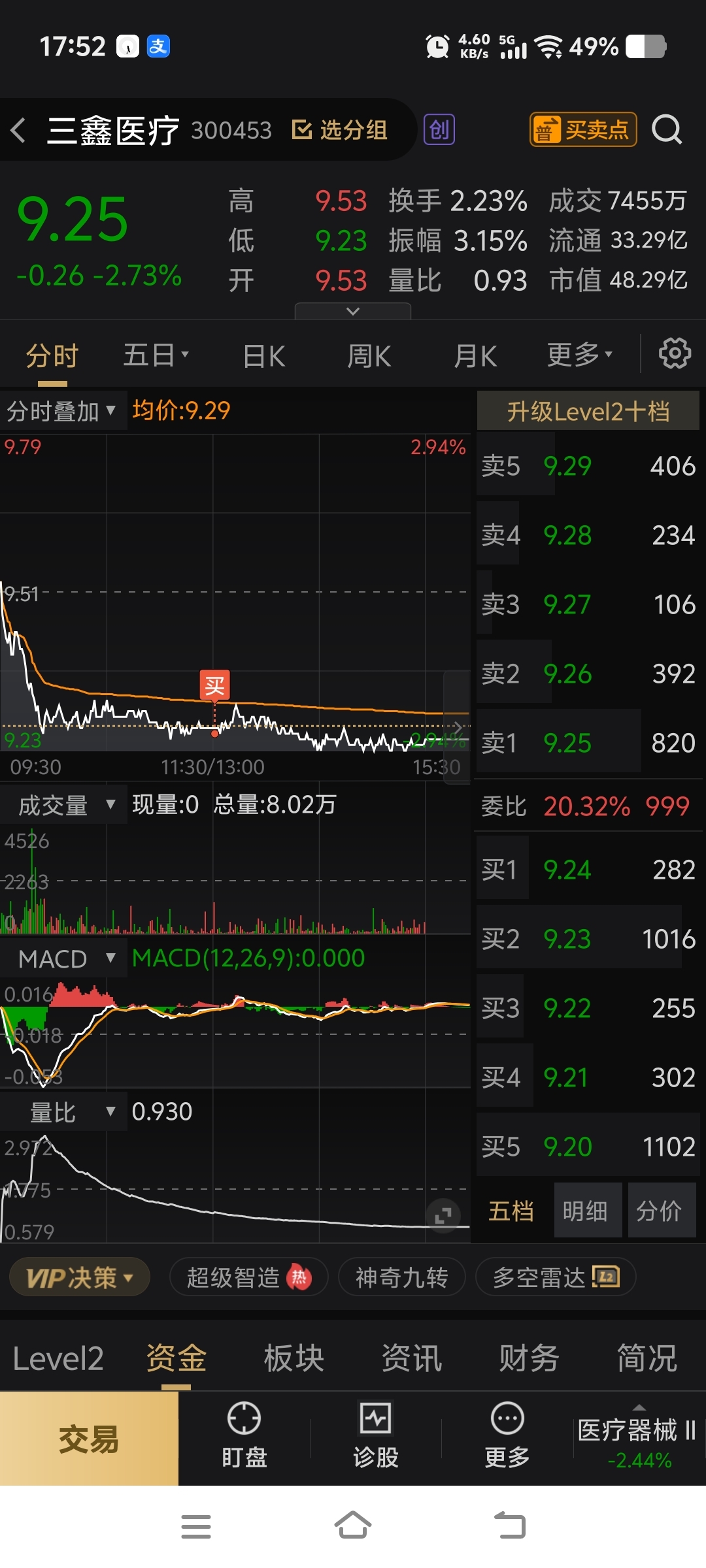Open the 简况 profile tab

(647, 1358)
